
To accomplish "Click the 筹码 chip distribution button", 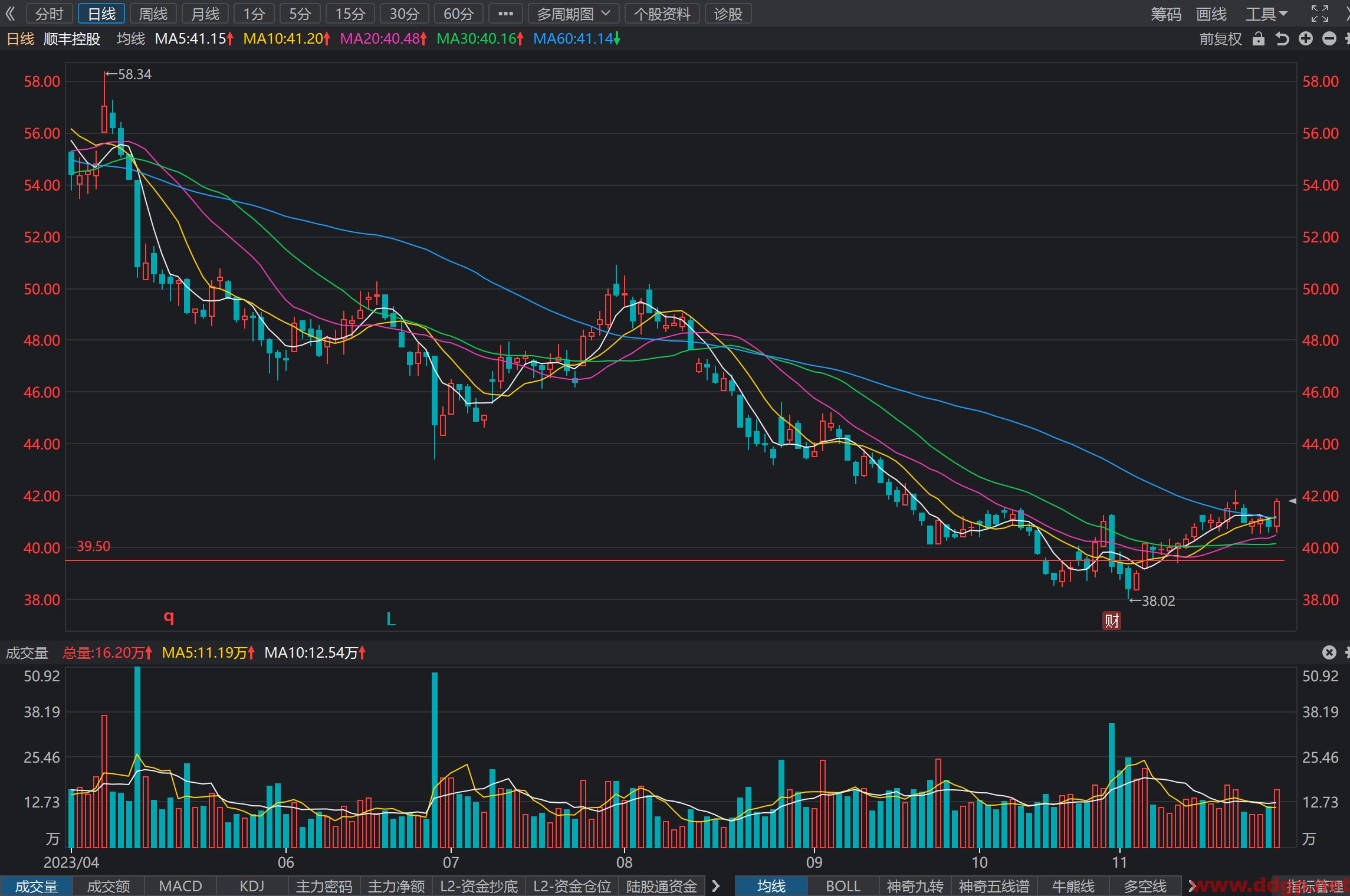I will [x=1166, y=14].
